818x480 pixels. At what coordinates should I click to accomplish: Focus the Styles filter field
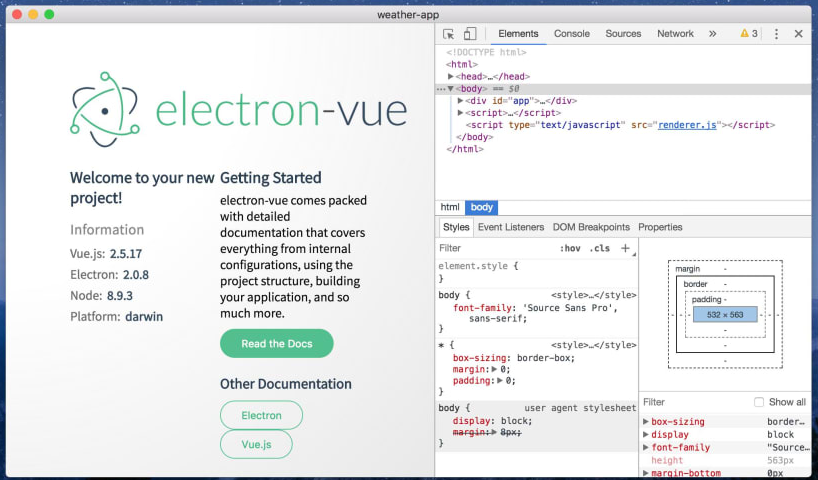pyautogui.click(x=496, y=248)
